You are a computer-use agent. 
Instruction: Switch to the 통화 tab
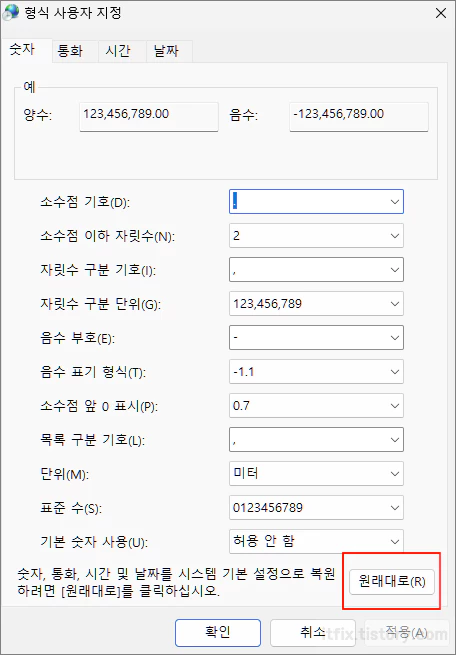point(75,51)
